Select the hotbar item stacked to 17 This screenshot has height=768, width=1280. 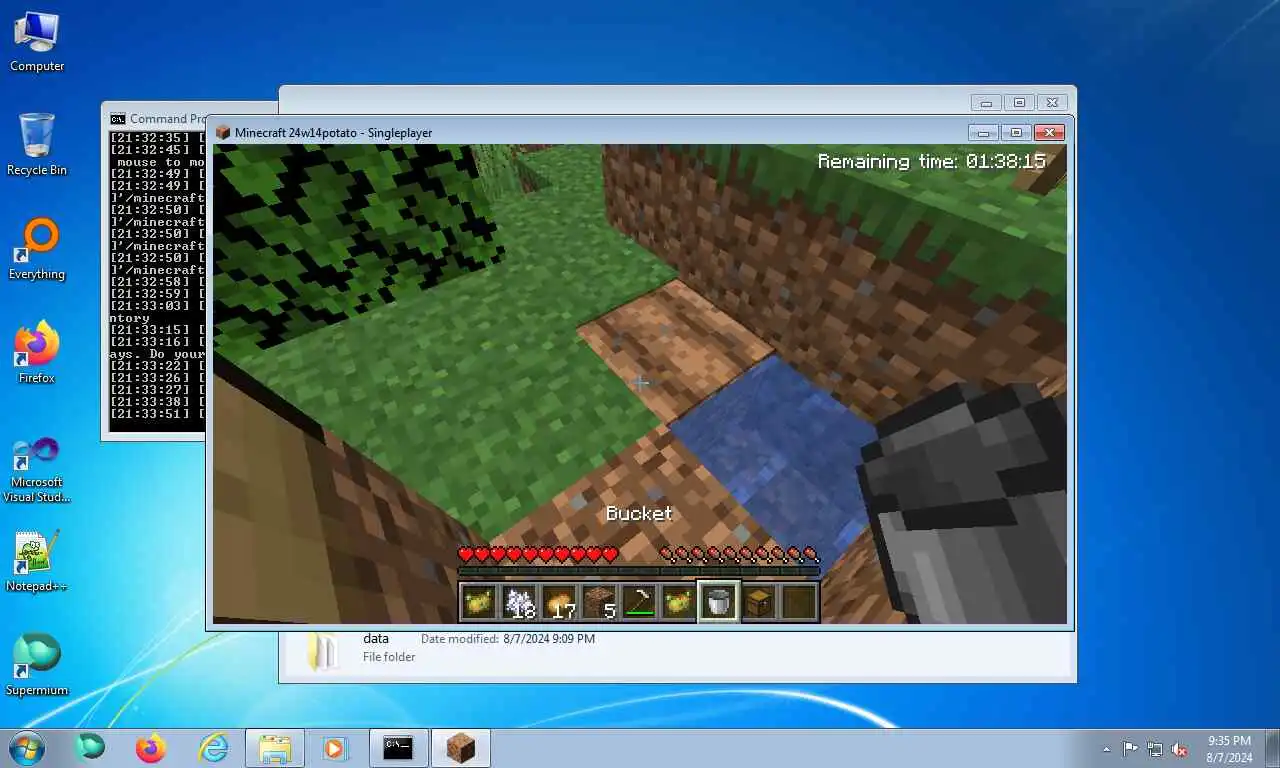[559, 602]
